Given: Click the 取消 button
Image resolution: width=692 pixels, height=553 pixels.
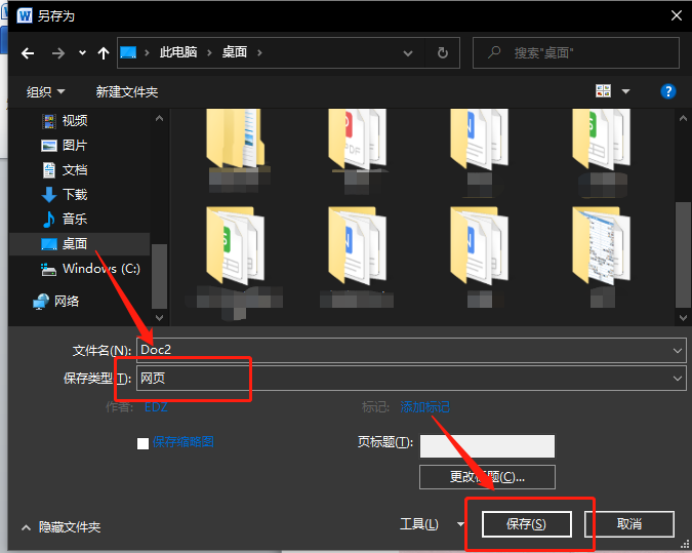Looking at the screenshot, I should tap(629, 524).
